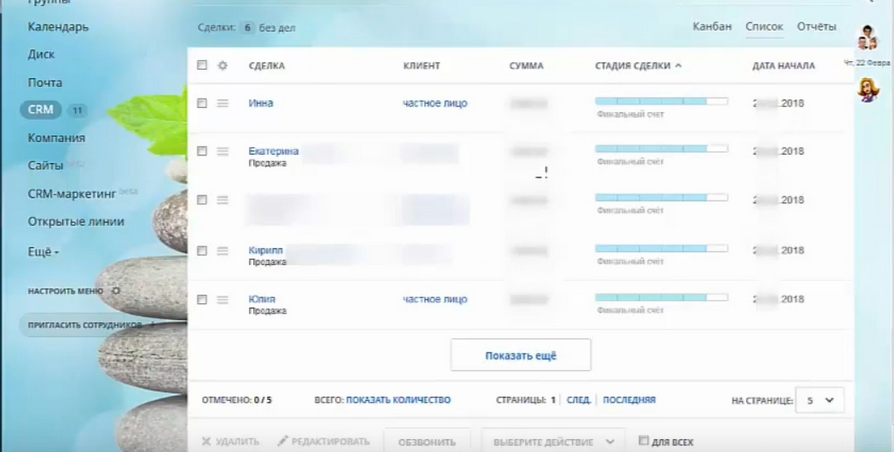Click the без дел counter 6 filter
This screenshot has width=894, height=452.
click(247, 27)
